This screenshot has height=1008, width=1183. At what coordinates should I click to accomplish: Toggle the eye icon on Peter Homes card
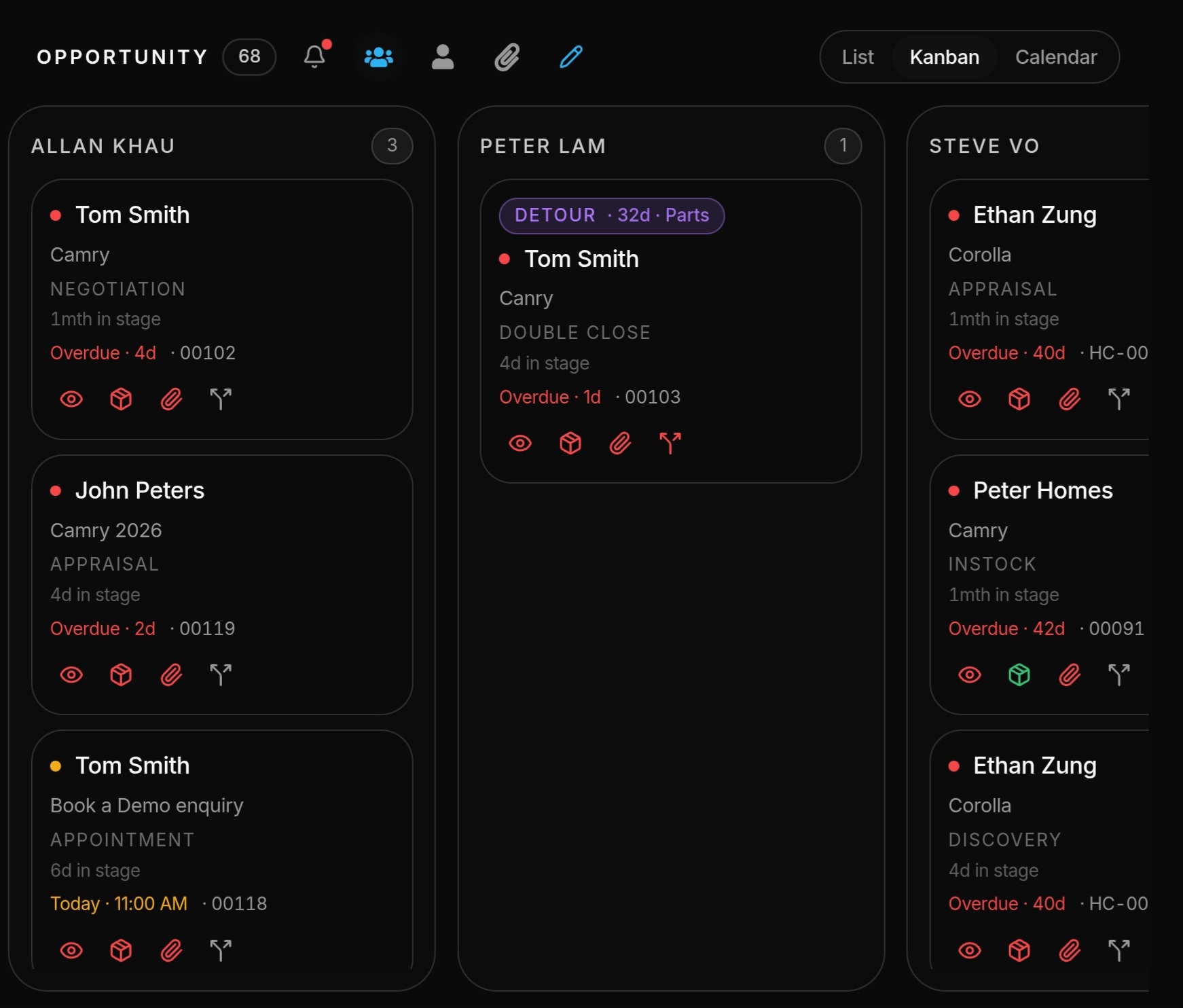(x=970, y=675)
